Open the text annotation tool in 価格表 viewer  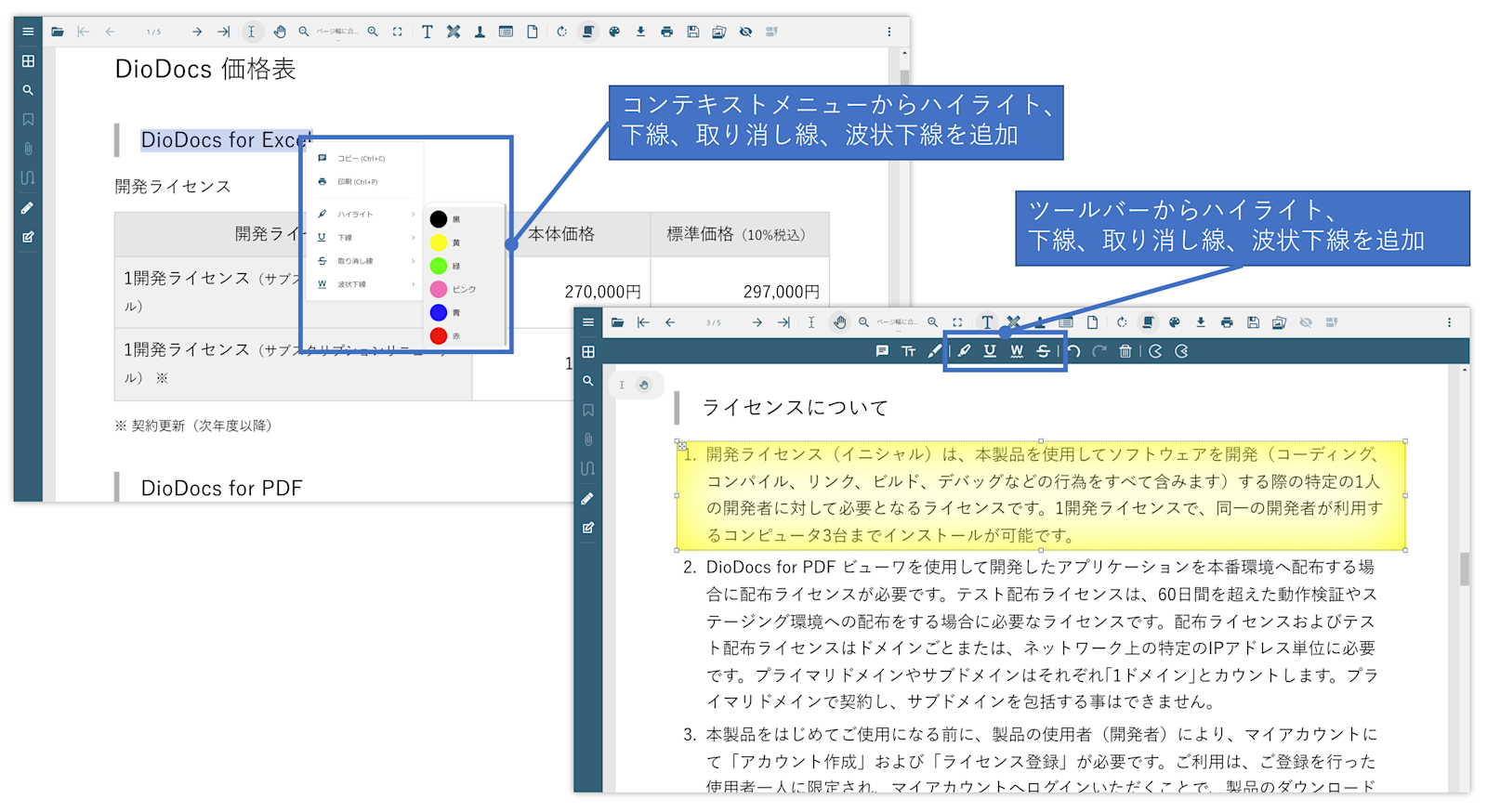427,32
